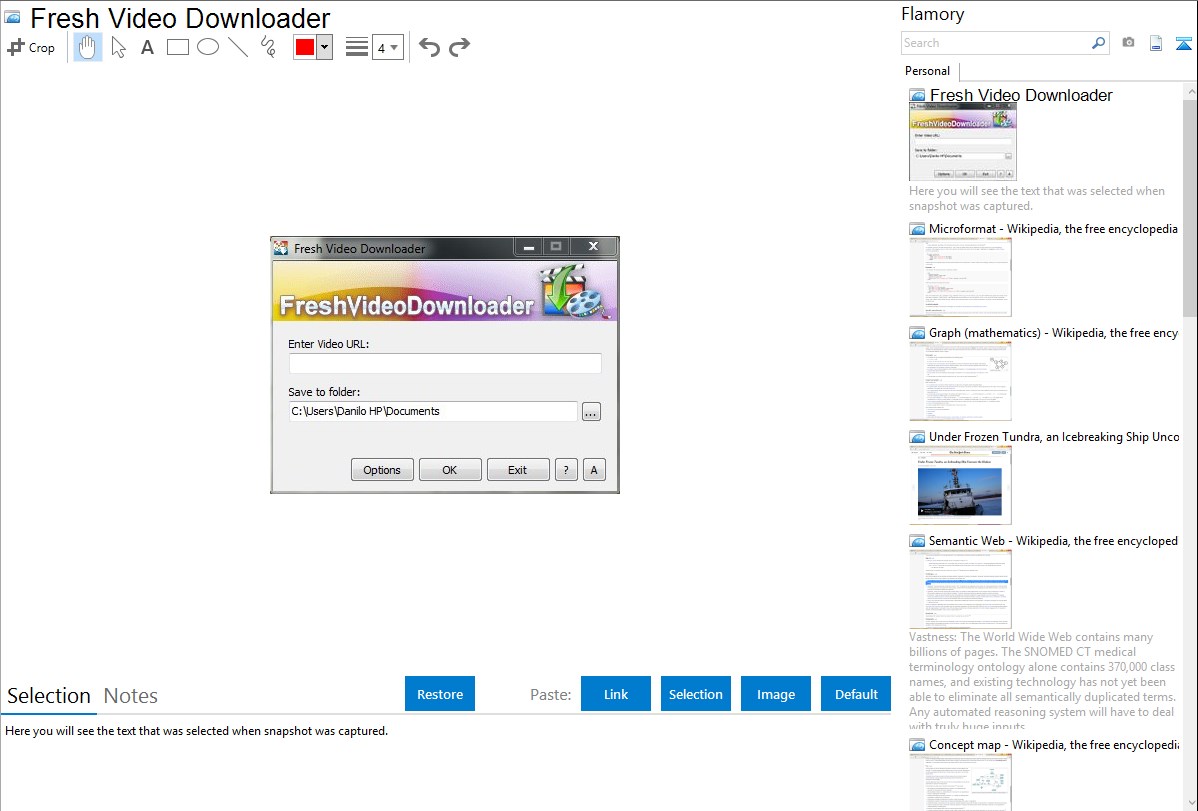
Task: Click Semantic Web - Wikipedia title text
Action: 1054,540
